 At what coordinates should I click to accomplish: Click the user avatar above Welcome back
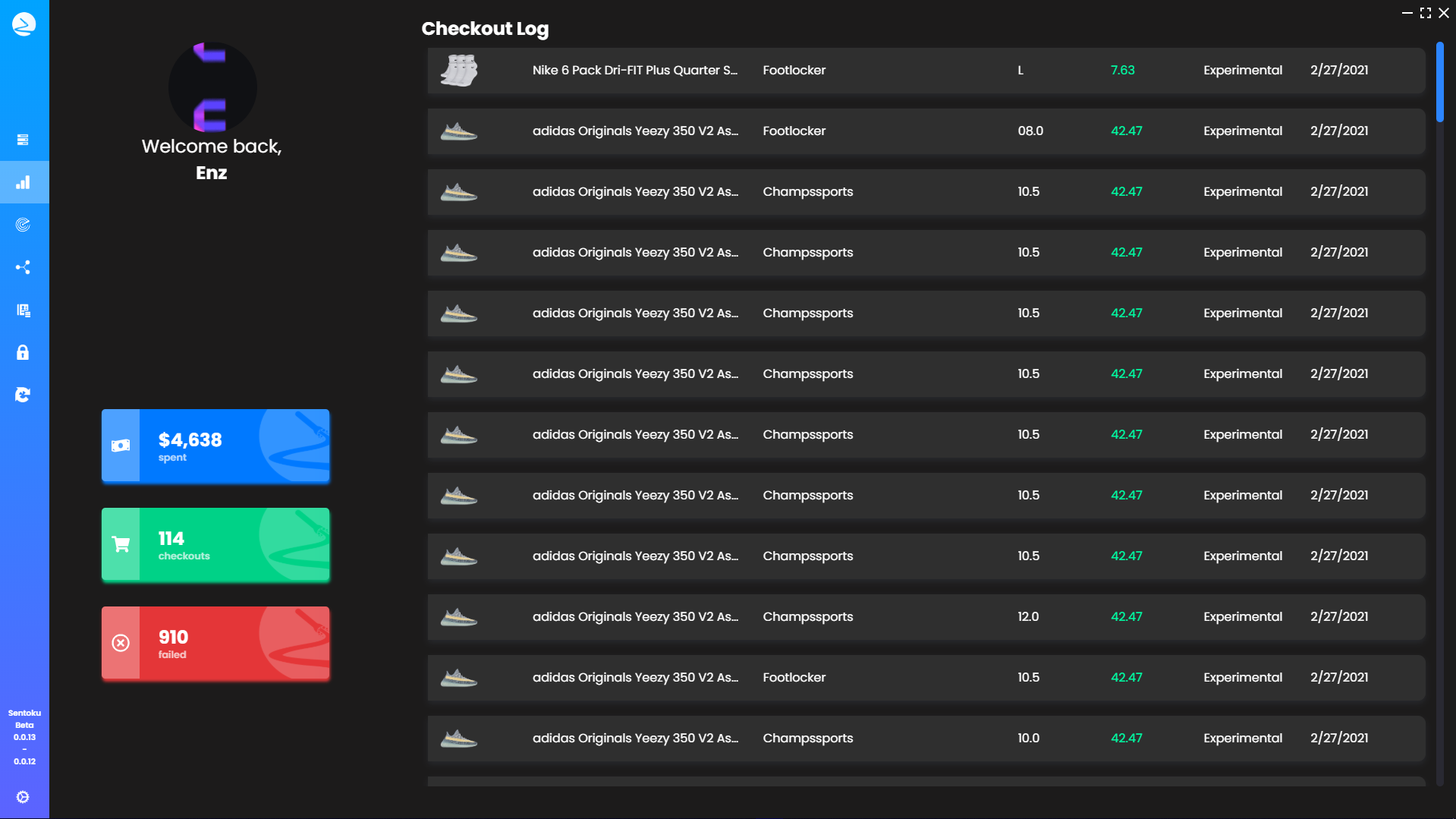click(x=212, y=87)
